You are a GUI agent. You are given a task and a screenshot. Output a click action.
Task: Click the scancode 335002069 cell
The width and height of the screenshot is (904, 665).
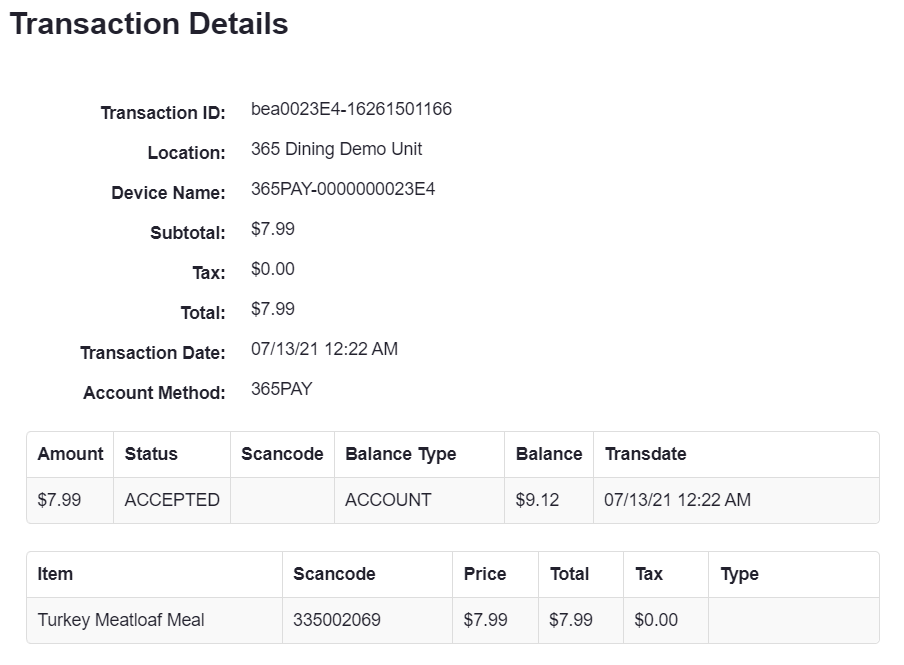tap(337, 620)
